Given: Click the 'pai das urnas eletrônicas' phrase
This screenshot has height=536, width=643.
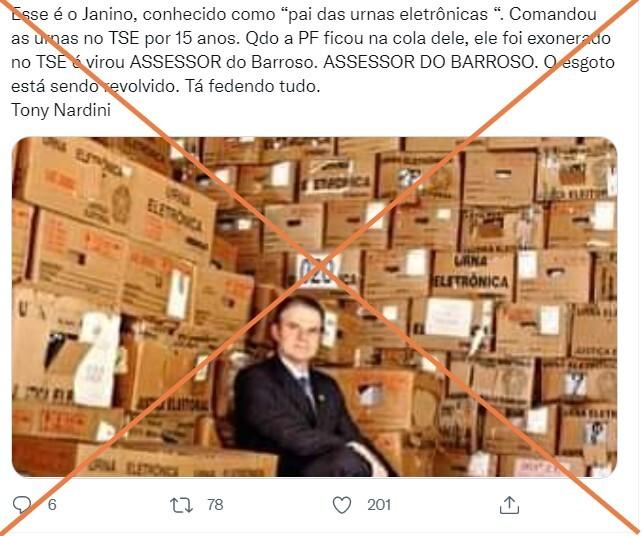Looking at the screenshot, I should (x=388, y=15).
